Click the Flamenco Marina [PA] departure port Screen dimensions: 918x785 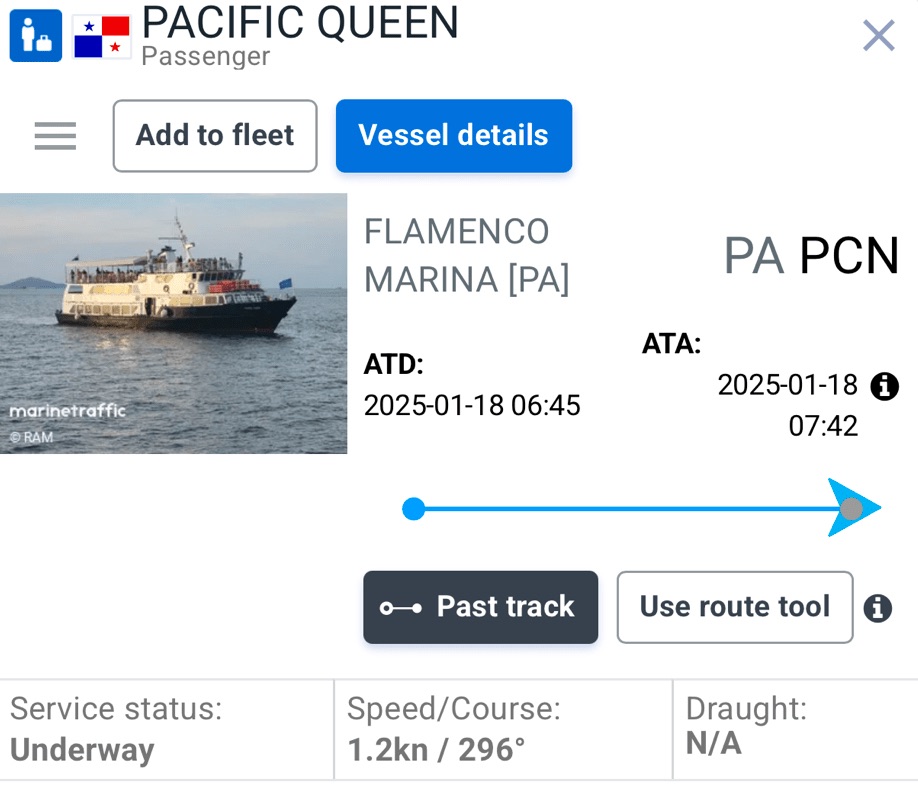point(466,256)
